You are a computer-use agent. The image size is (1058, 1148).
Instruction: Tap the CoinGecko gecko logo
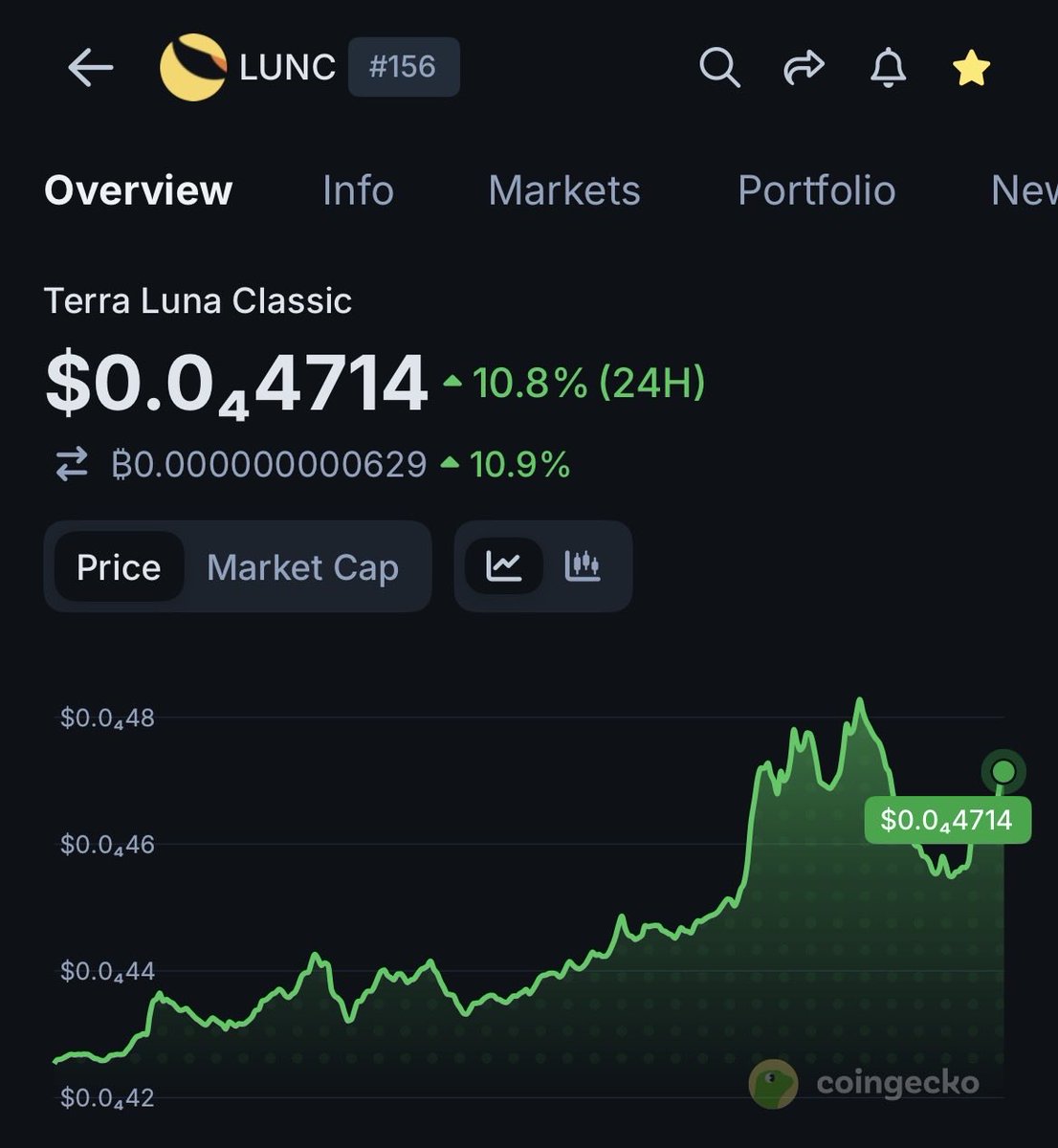(773, 1084)
